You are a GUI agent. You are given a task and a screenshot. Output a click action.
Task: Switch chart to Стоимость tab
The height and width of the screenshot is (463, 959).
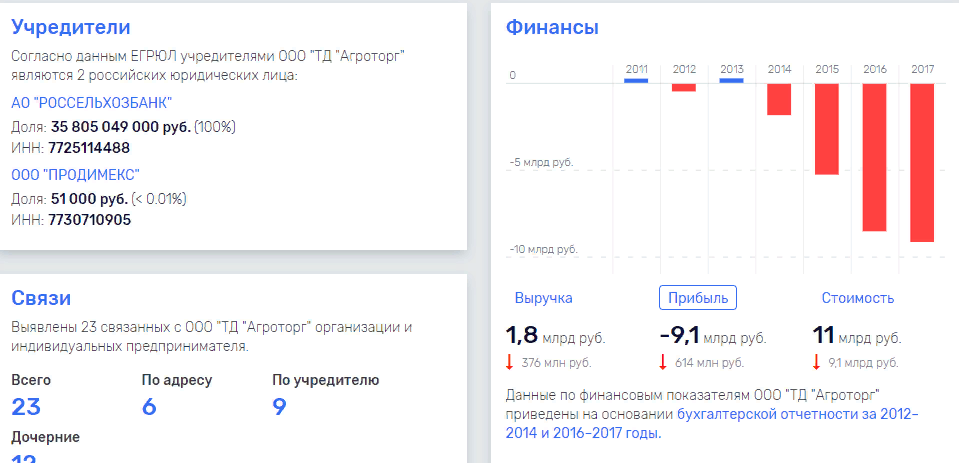[x=857, y=298]
